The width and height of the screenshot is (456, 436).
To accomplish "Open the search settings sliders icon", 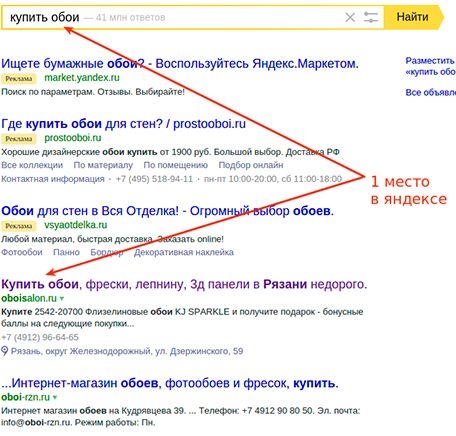I will 371,17.
